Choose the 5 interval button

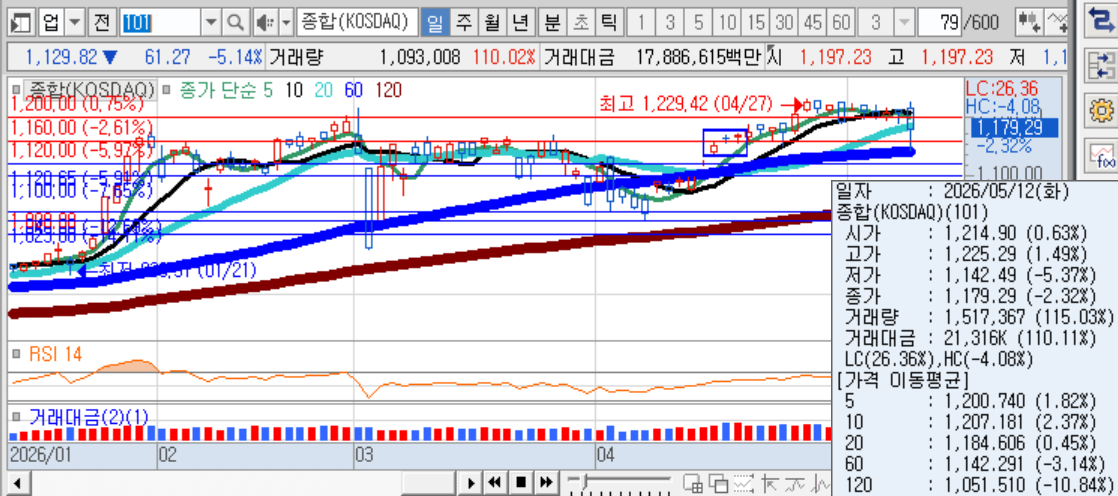pos(699,23)
